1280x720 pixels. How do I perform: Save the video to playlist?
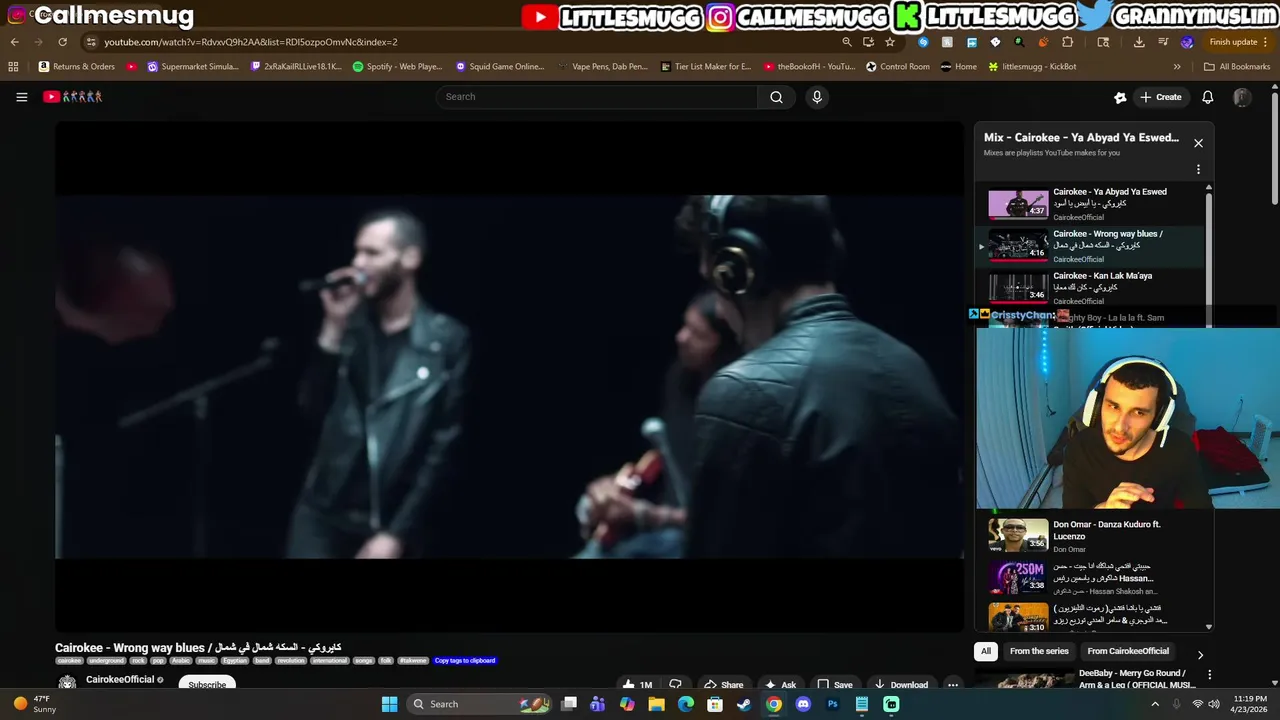point(835,684)
